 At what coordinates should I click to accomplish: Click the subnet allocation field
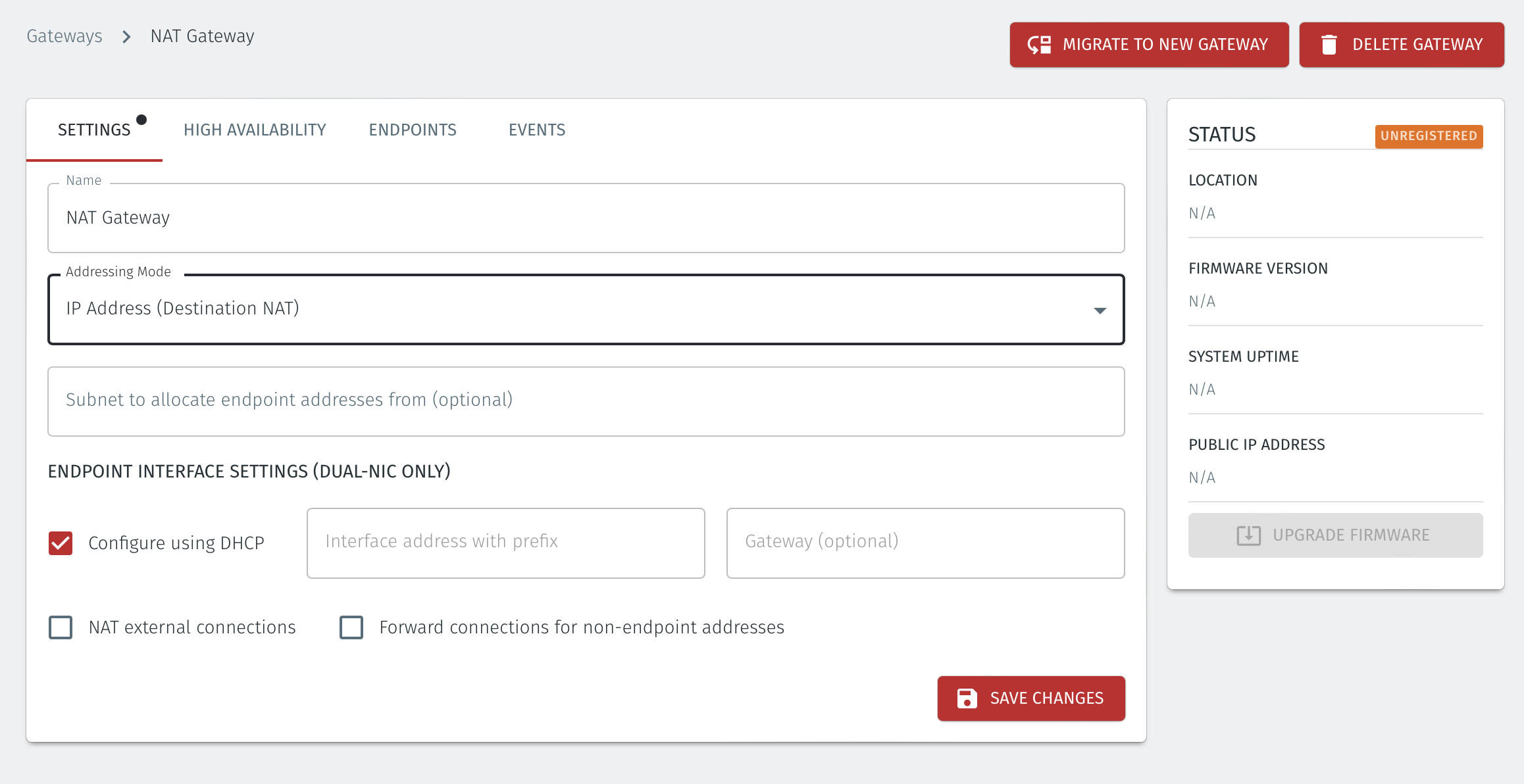[x=586, y=400]
